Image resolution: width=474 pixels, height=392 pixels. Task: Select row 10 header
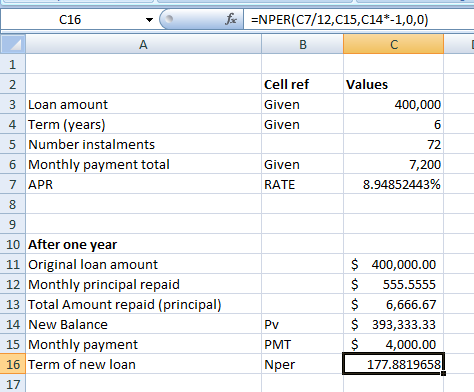point(13,244)
